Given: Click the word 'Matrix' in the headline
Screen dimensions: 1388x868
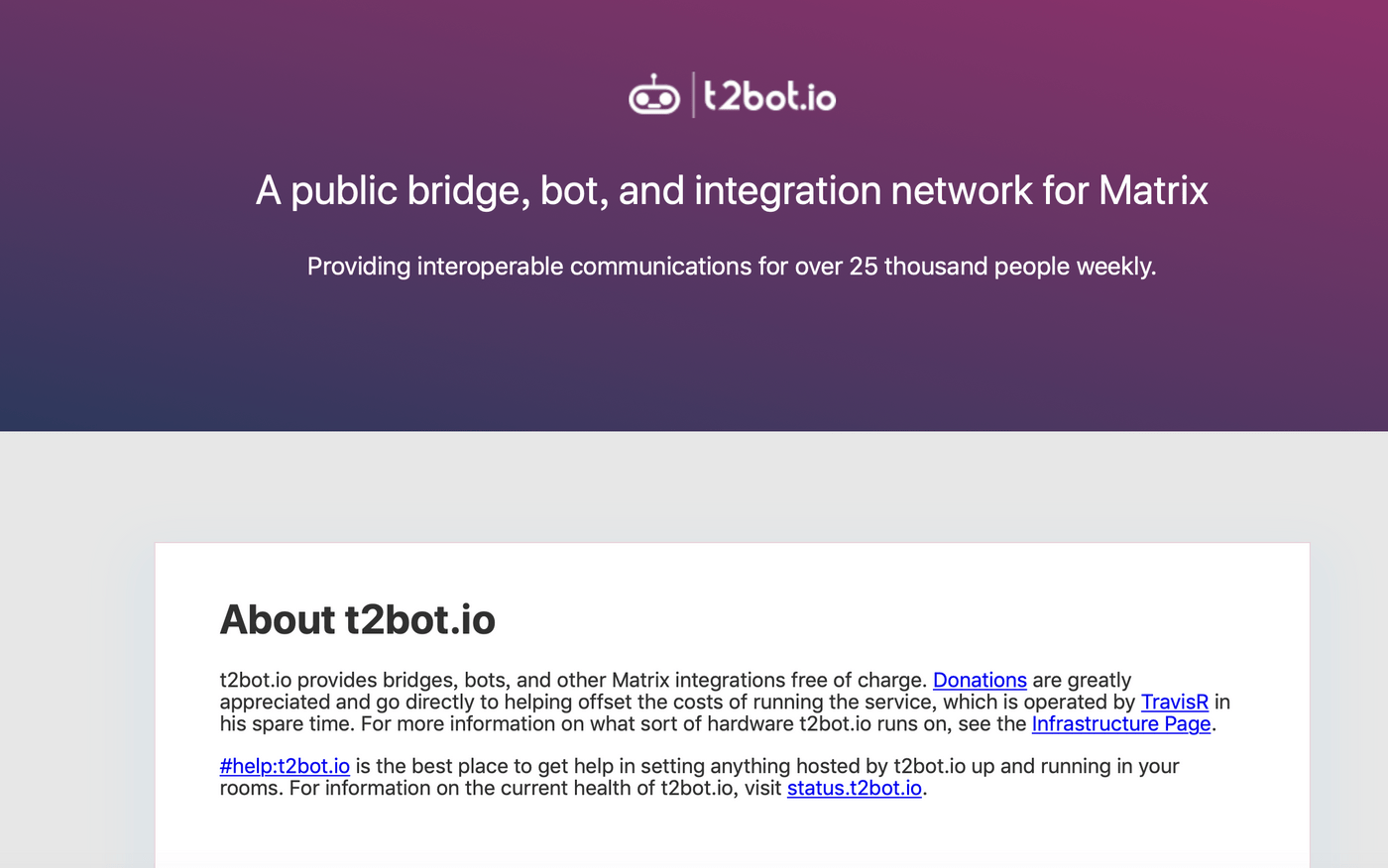Looking at the screenshot, I should (x=1153, y=190).
